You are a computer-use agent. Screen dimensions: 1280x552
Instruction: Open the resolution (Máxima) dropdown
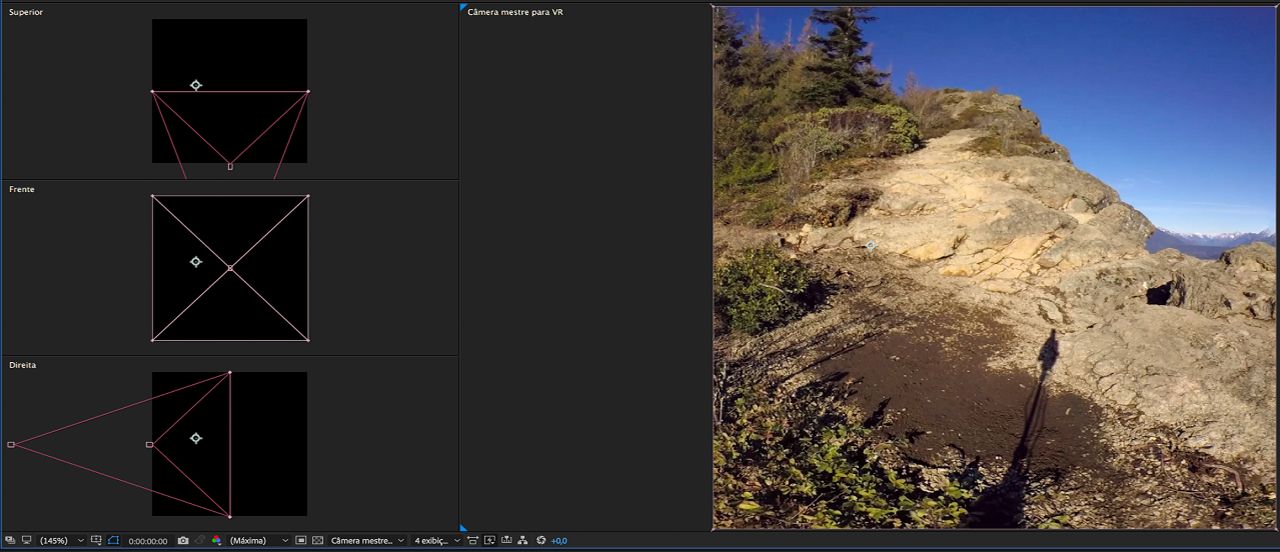pyautogui.click(x=259, y=540)
